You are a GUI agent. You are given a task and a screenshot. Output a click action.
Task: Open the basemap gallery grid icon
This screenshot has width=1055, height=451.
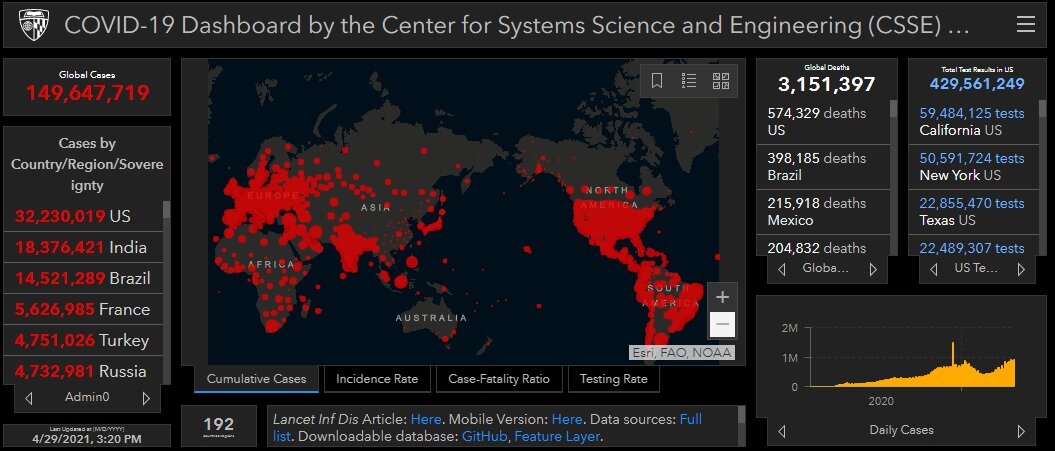point(721,81)
